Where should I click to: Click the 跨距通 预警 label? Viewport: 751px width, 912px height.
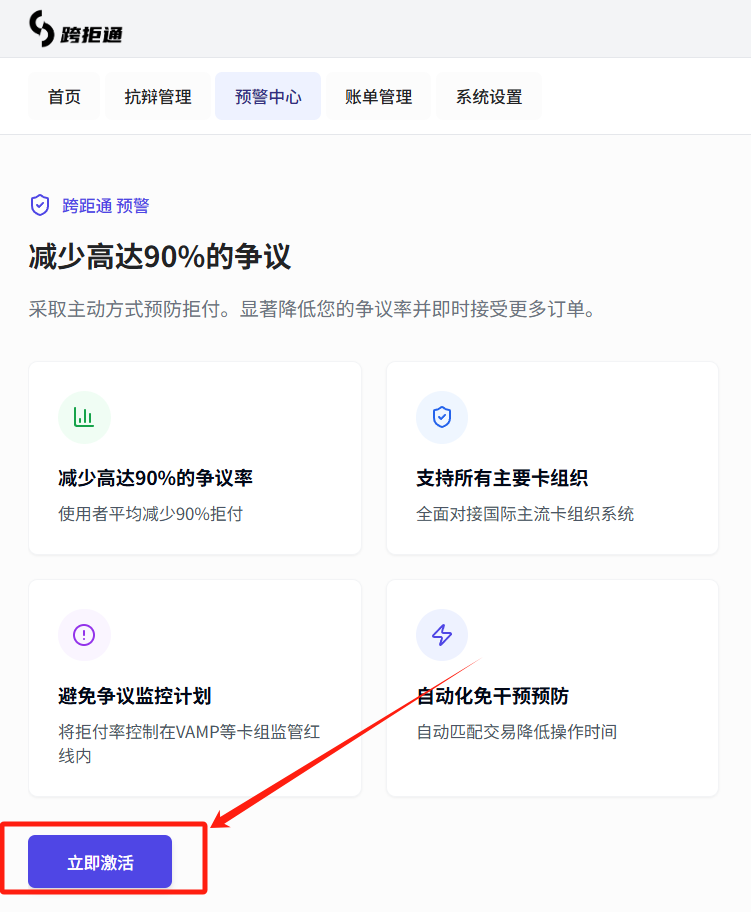(106, 206)
